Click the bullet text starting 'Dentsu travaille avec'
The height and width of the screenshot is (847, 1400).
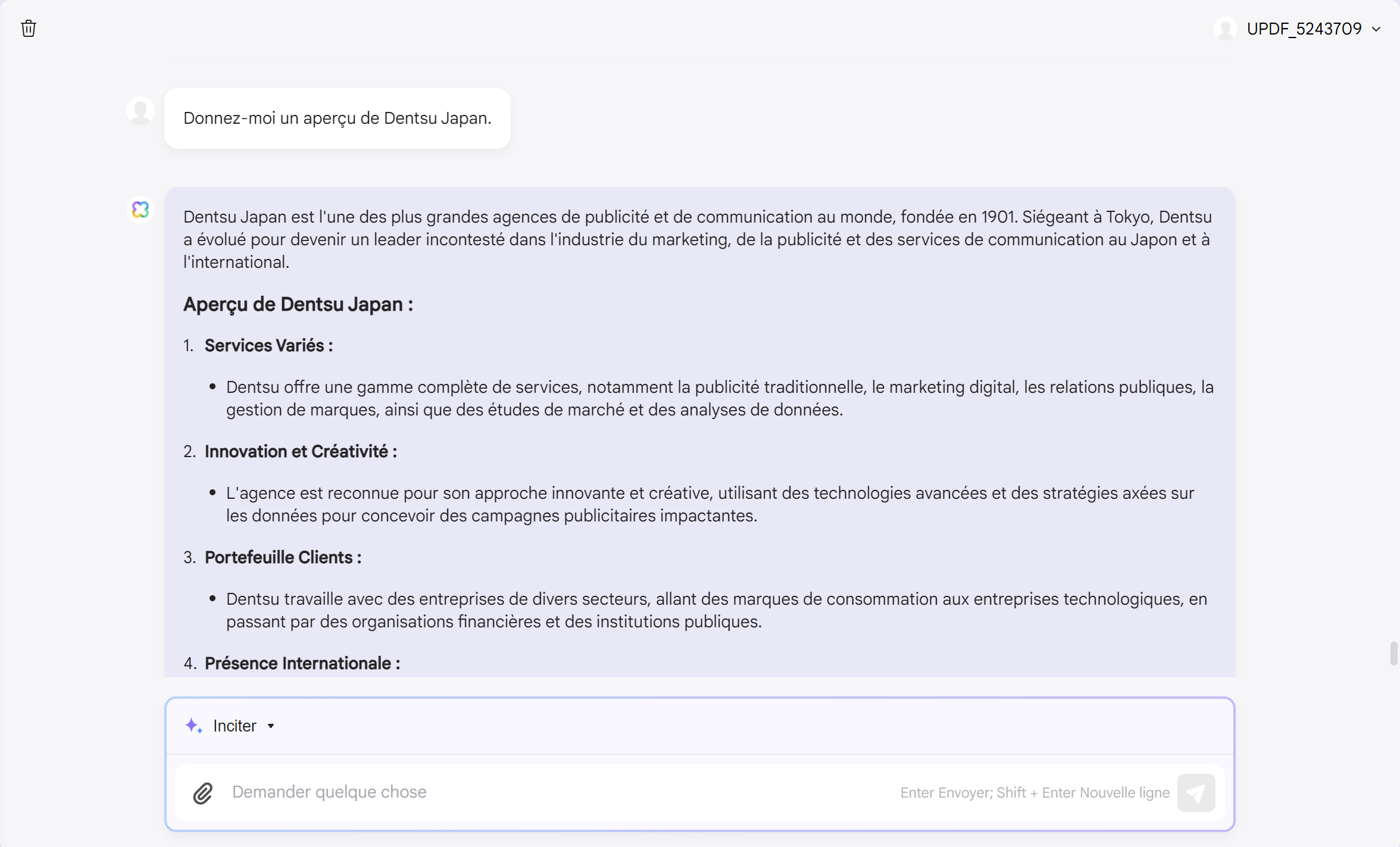(x=717, y=610)
